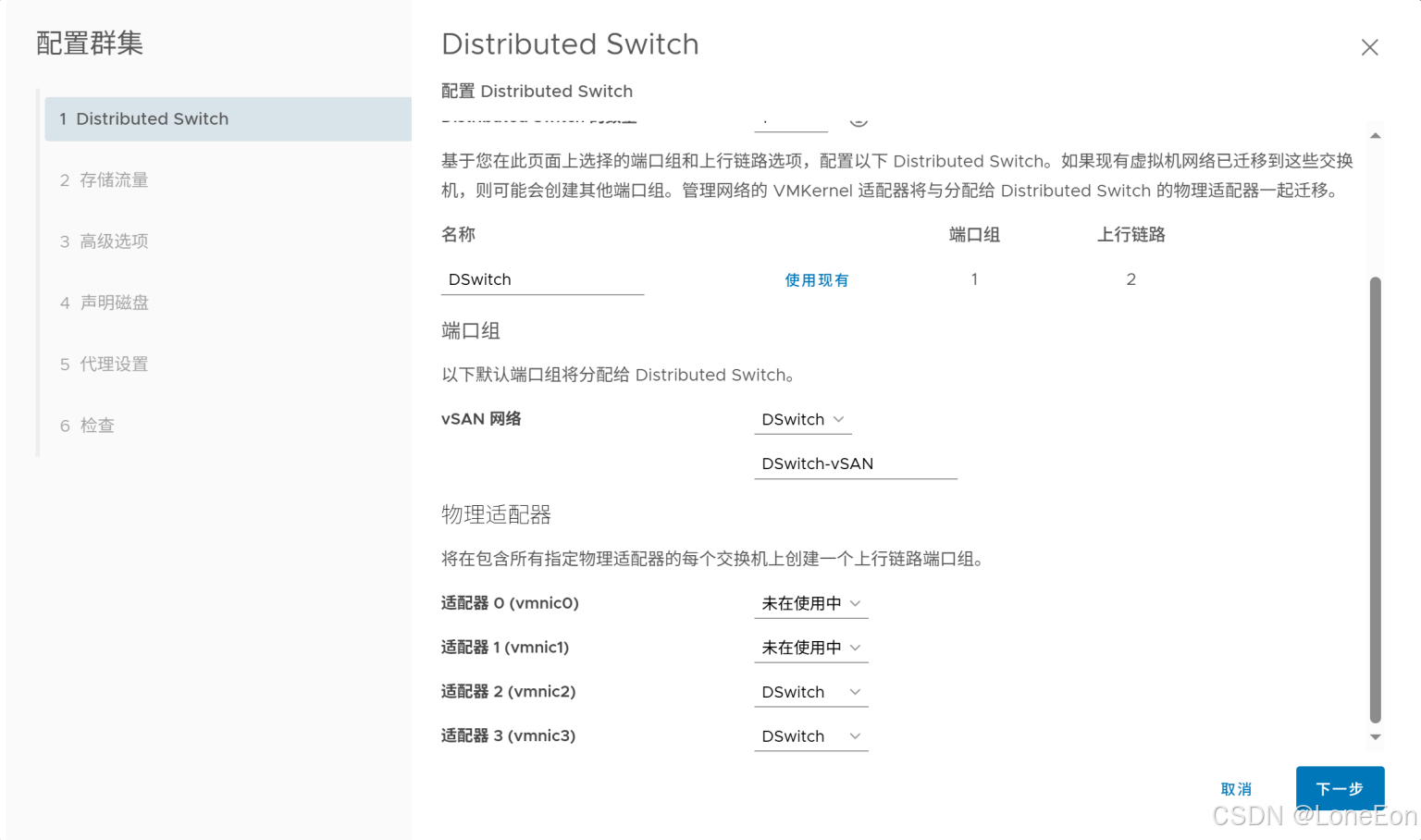The image size is (1421, 840).
Task: Open the vSAN 网络 DSwitch dropdown
Action: [803, 419]
